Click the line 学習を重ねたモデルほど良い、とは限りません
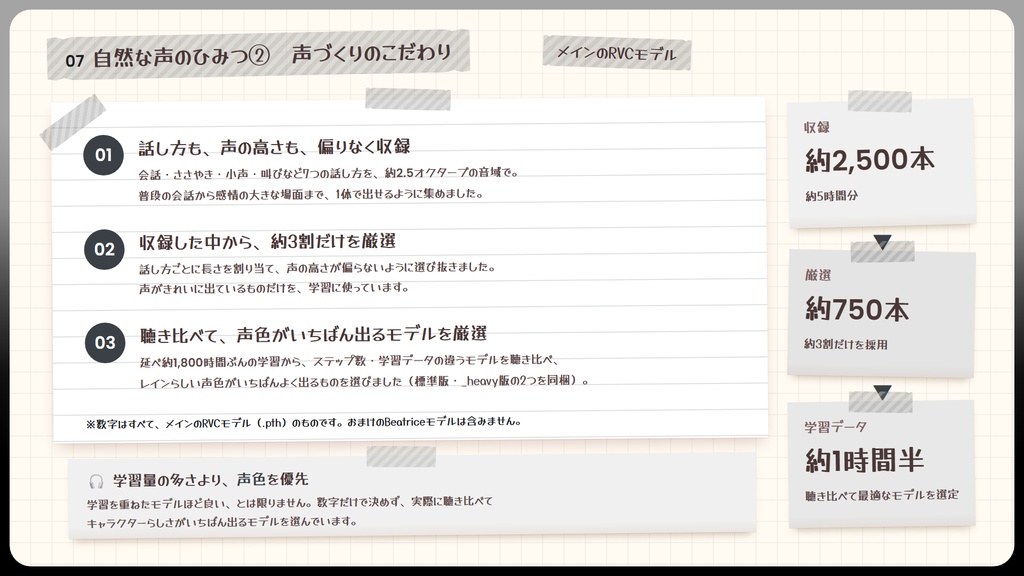 click(290, 503)
